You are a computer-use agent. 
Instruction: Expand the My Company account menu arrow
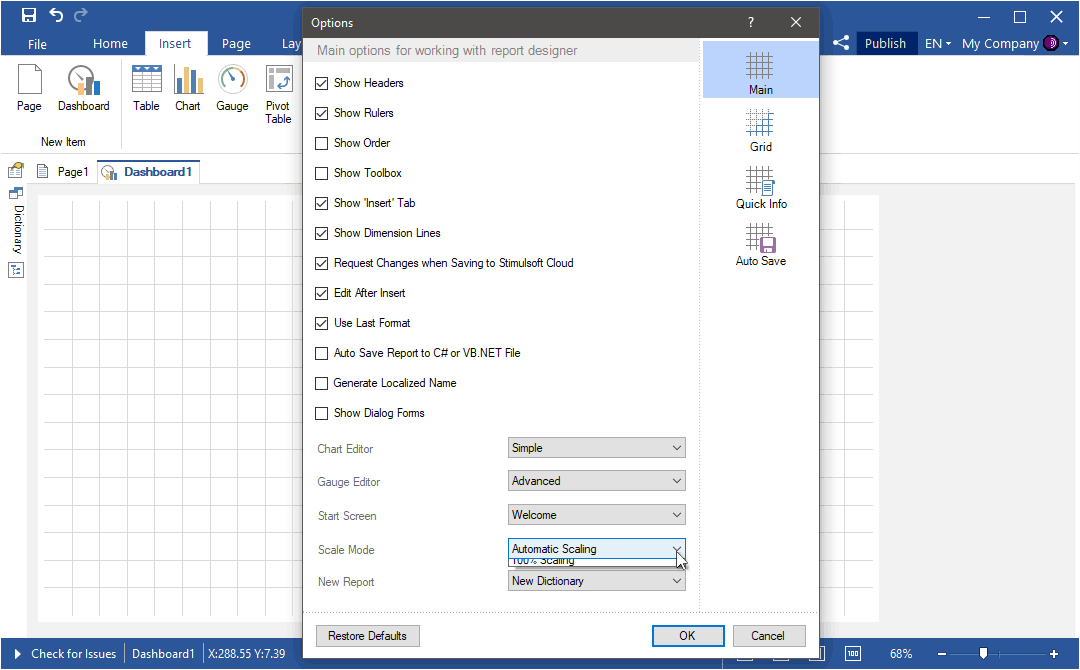(1066, 43)
